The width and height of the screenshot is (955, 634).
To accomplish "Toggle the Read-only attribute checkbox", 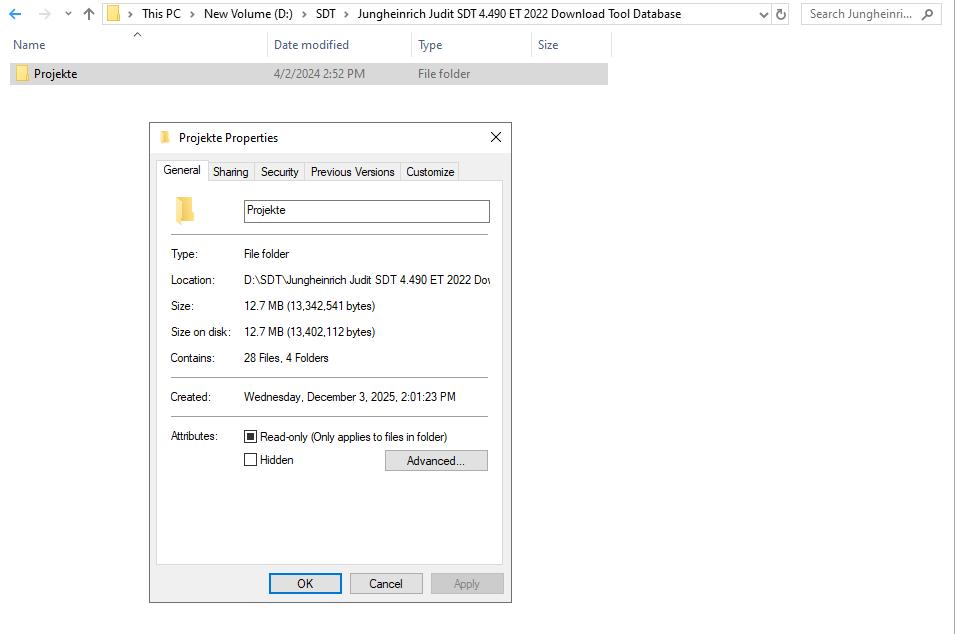I will [250, 437].
